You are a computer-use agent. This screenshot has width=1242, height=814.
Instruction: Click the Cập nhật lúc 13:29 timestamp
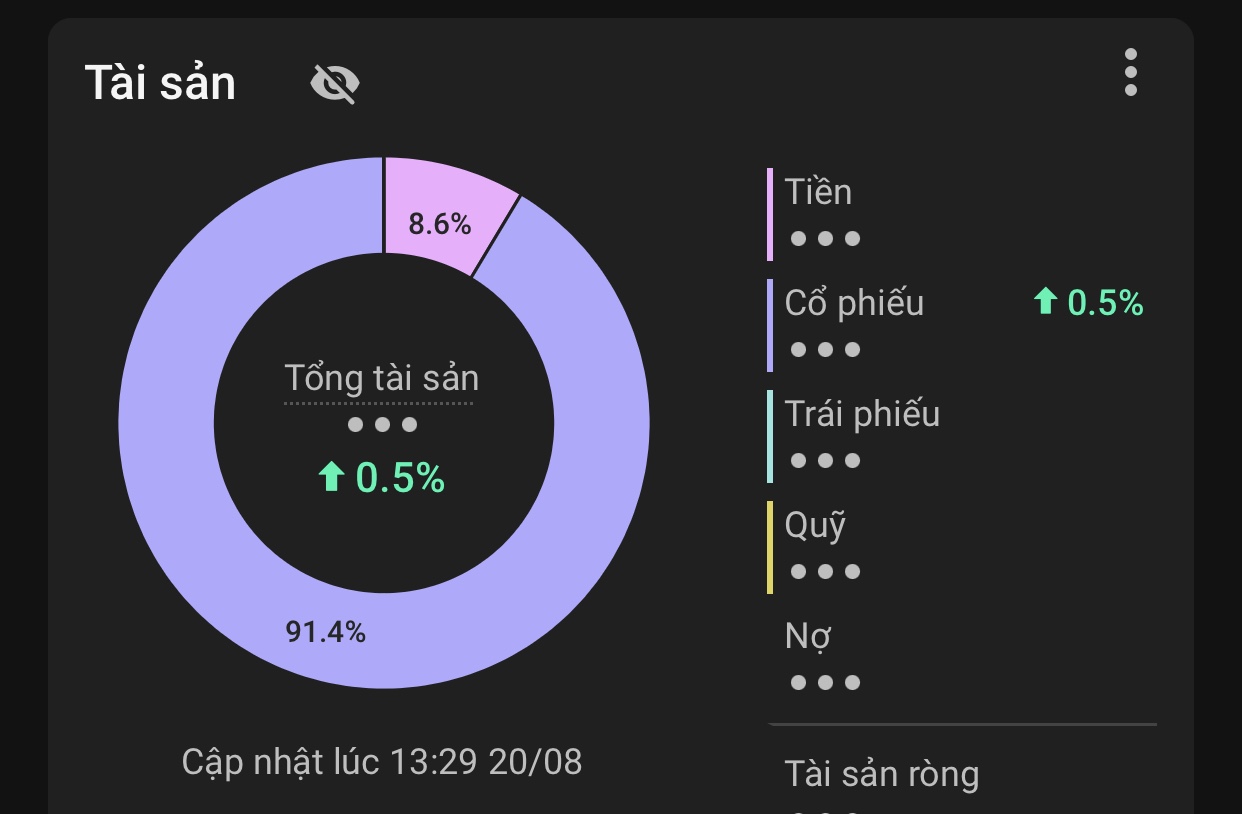click(382, 762)
